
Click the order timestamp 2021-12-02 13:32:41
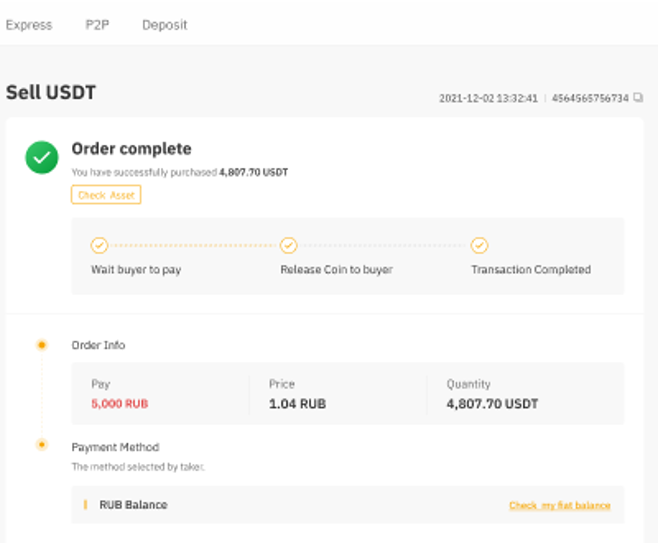click(x=488, y=98)
